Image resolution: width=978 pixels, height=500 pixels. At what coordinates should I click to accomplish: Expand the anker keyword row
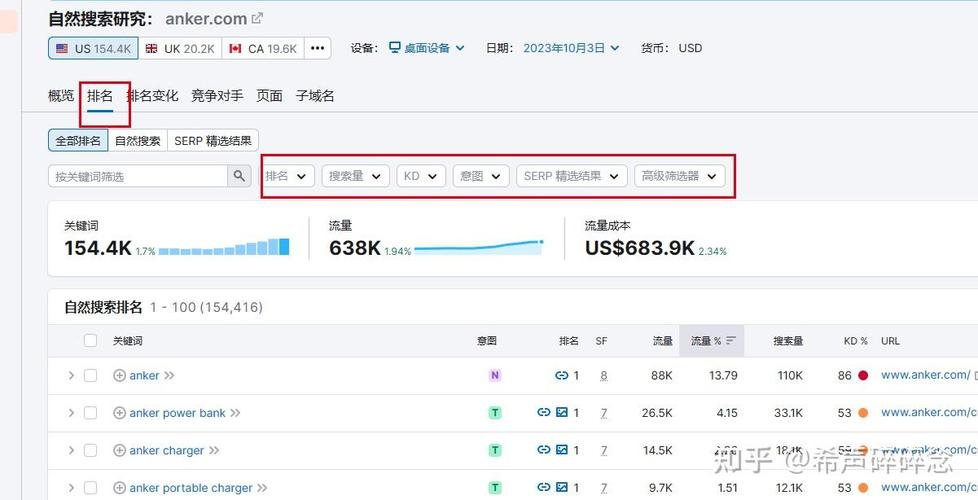(71, 375)
